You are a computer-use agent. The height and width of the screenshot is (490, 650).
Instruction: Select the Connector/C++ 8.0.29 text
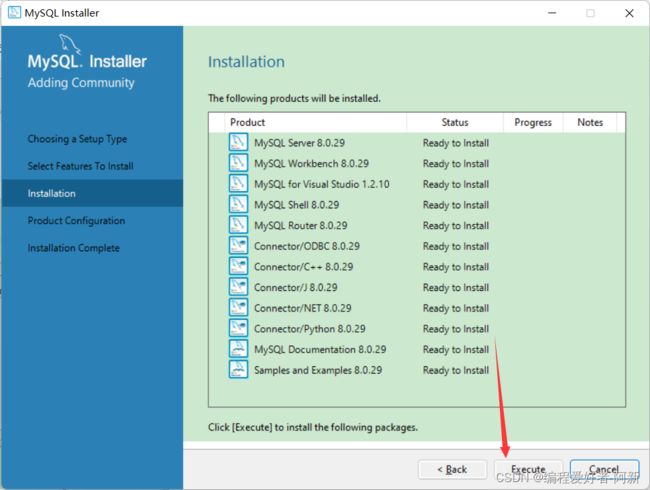click(x=303, y=267)
